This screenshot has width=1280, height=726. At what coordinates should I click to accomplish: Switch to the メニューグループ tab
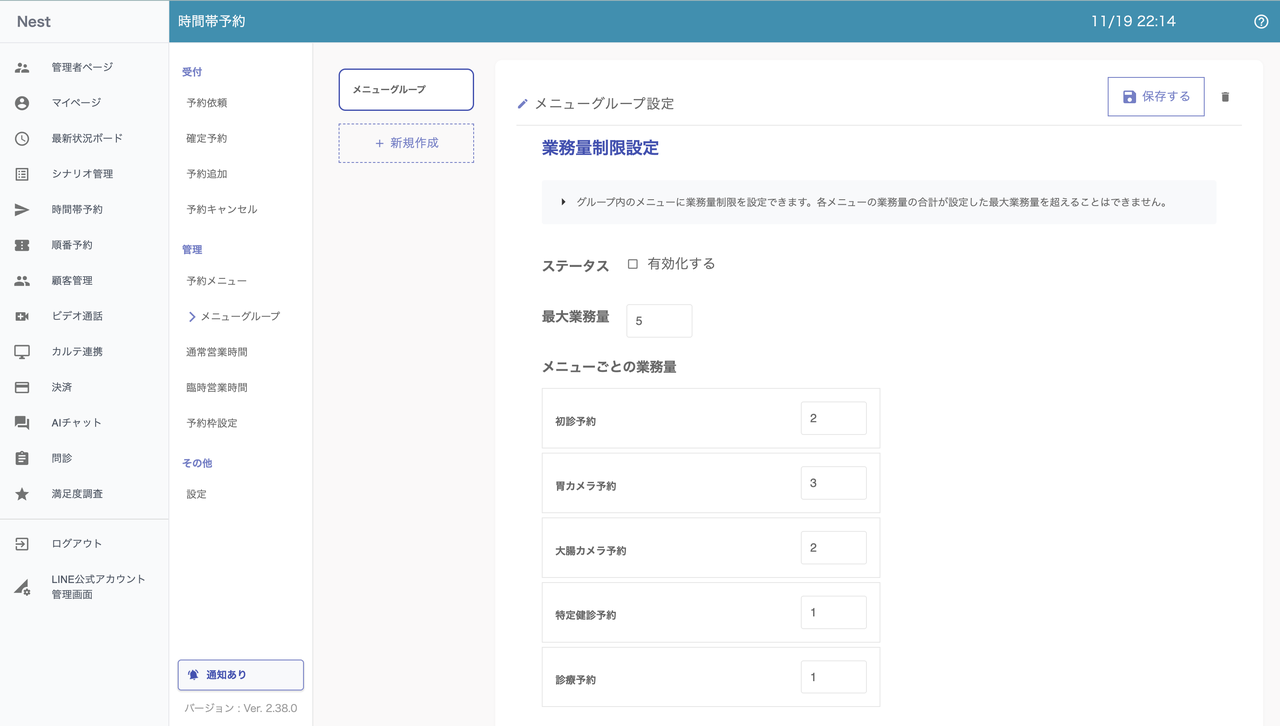click(406, 89)
